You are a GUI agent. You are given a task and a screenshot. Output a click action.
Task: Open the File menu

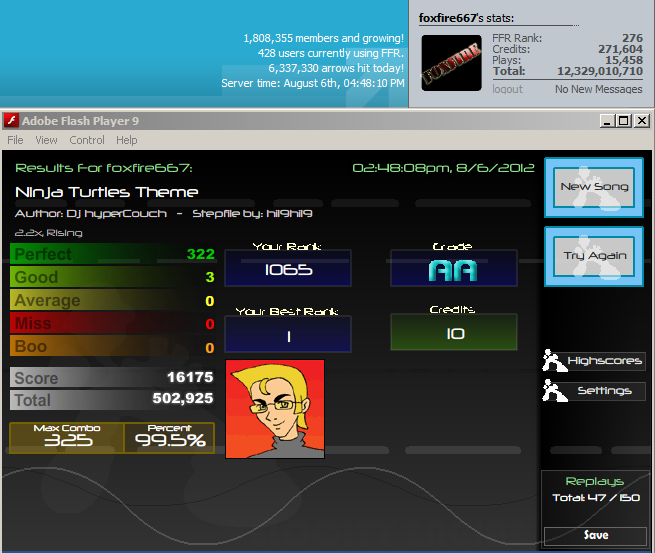15,140
